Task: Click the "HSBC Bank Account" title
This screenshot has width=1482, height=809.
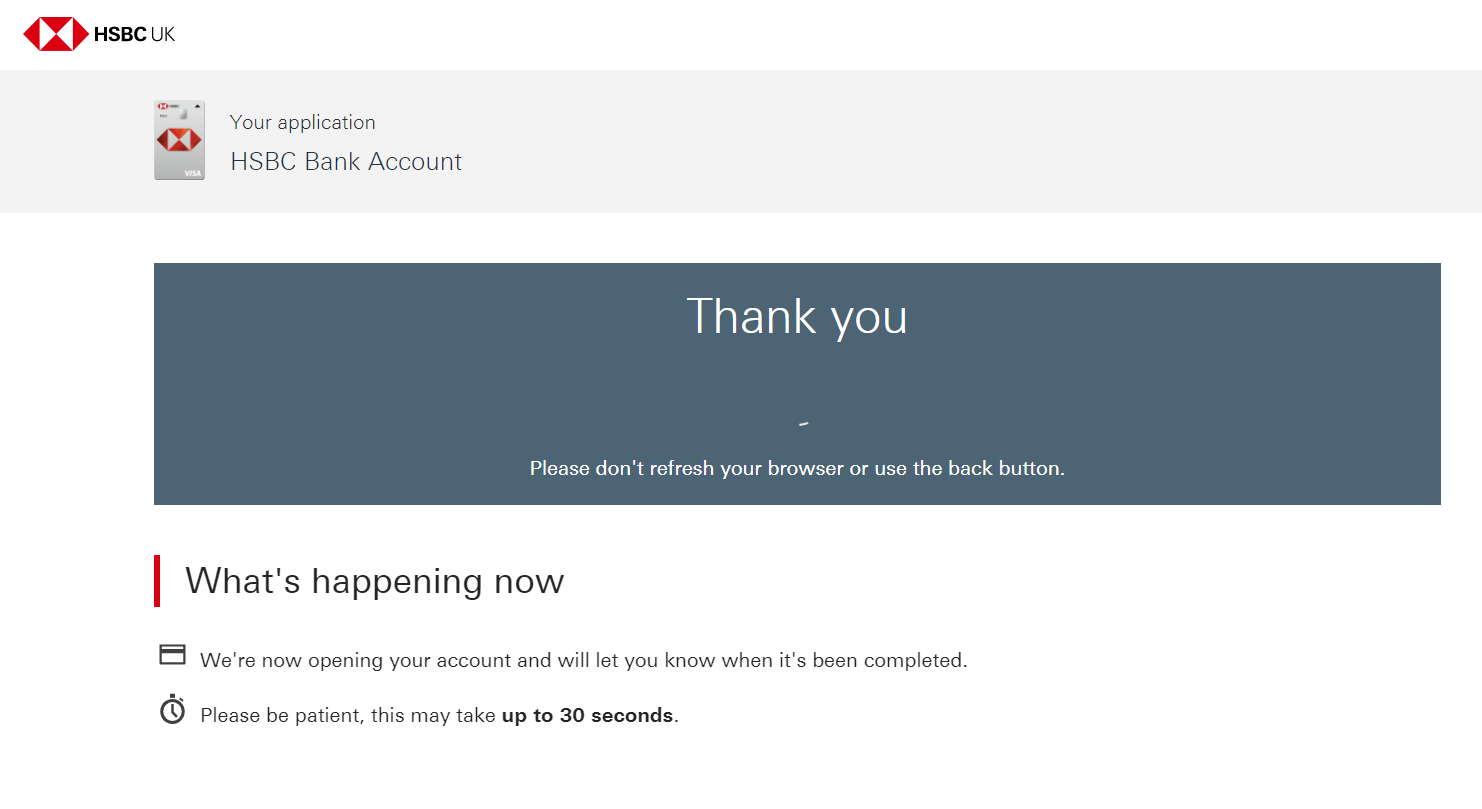Action: tap(346, 162)
